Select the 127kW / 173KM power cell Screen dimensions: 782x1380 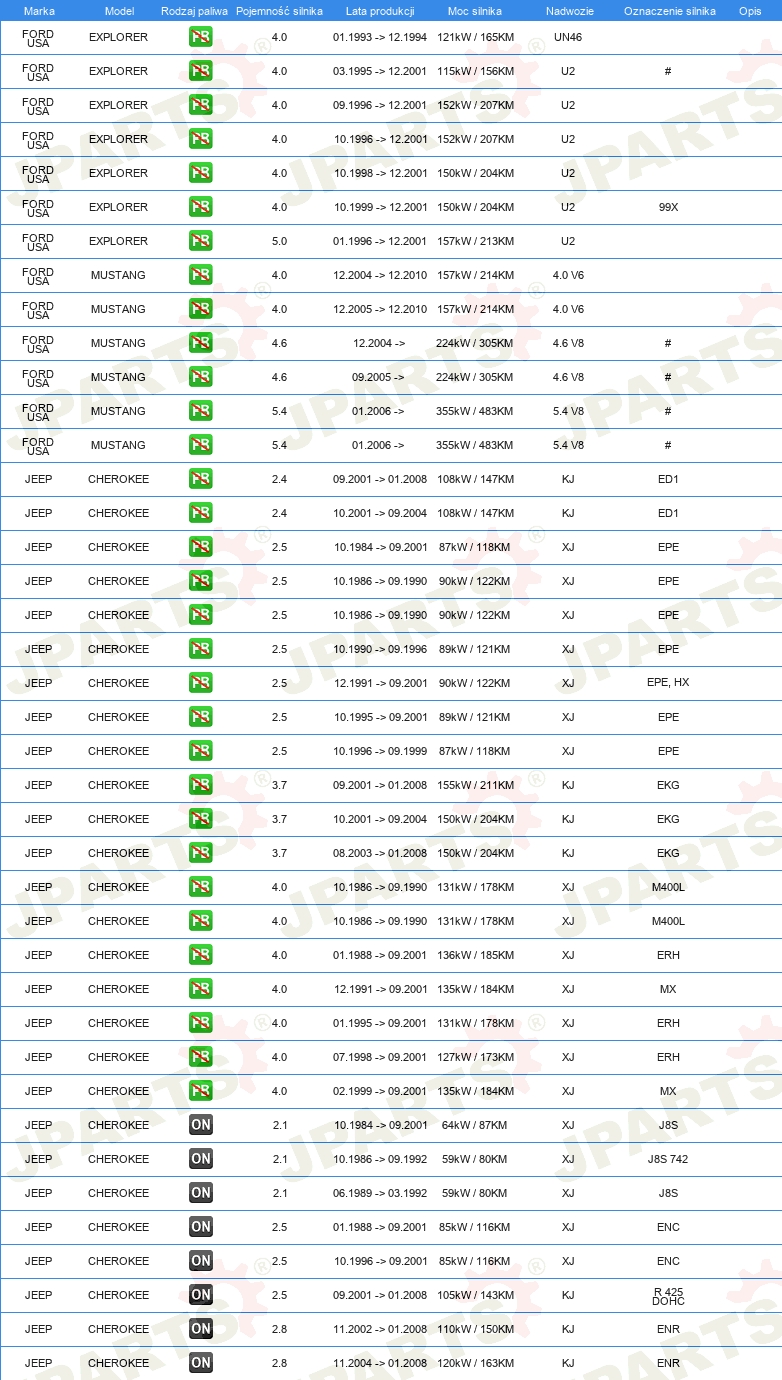(475, 1057)
